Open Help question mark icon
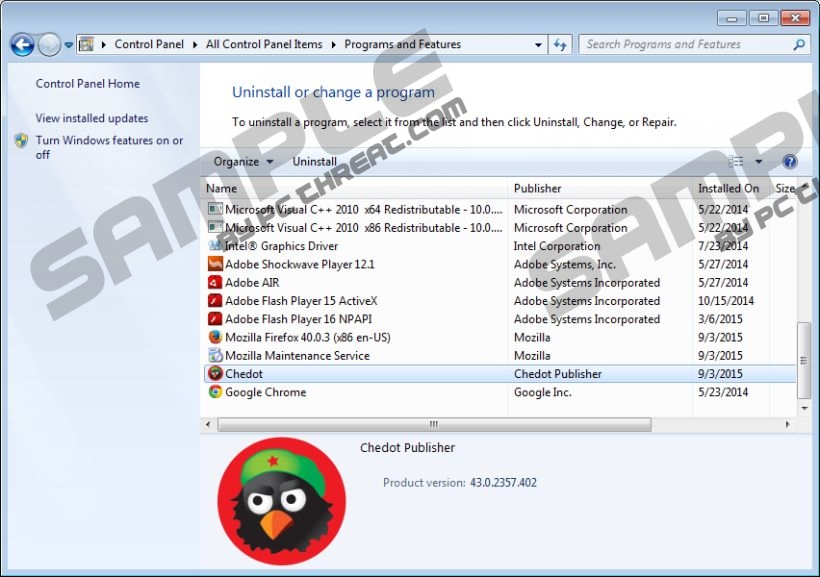 790,162
